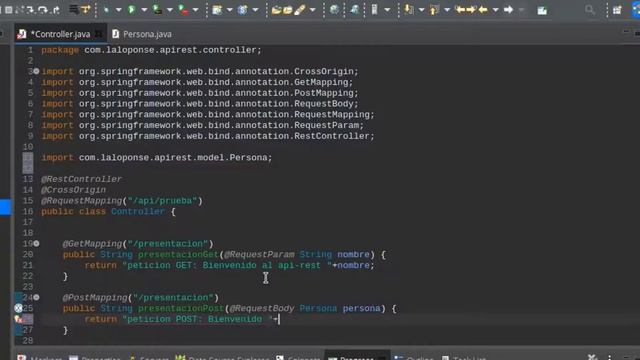
Task: Run the program with the green play icon
Action: pyautogui.click(x=131, y=10)
